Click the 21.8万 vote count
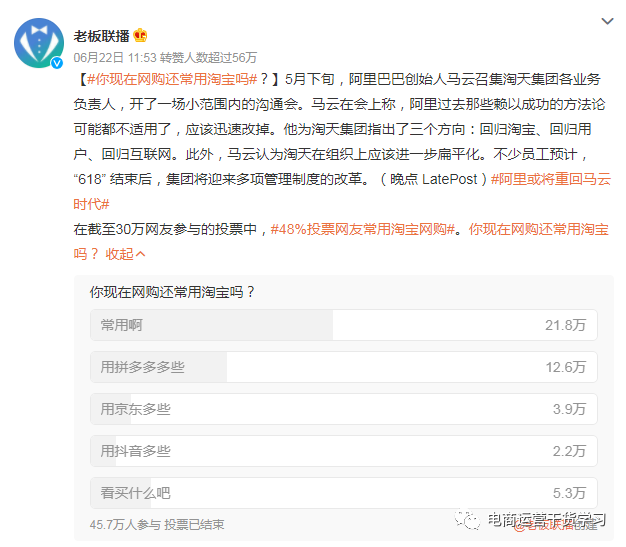Screen dimensions: 626x547 [x=565, y=325]
